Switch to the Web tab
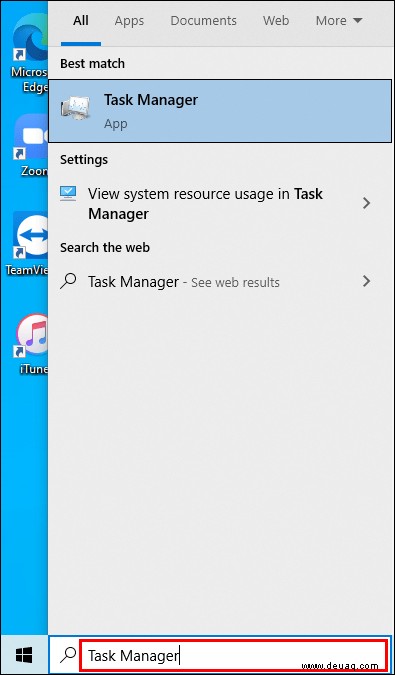395x675 pixels. click(275, 21)
